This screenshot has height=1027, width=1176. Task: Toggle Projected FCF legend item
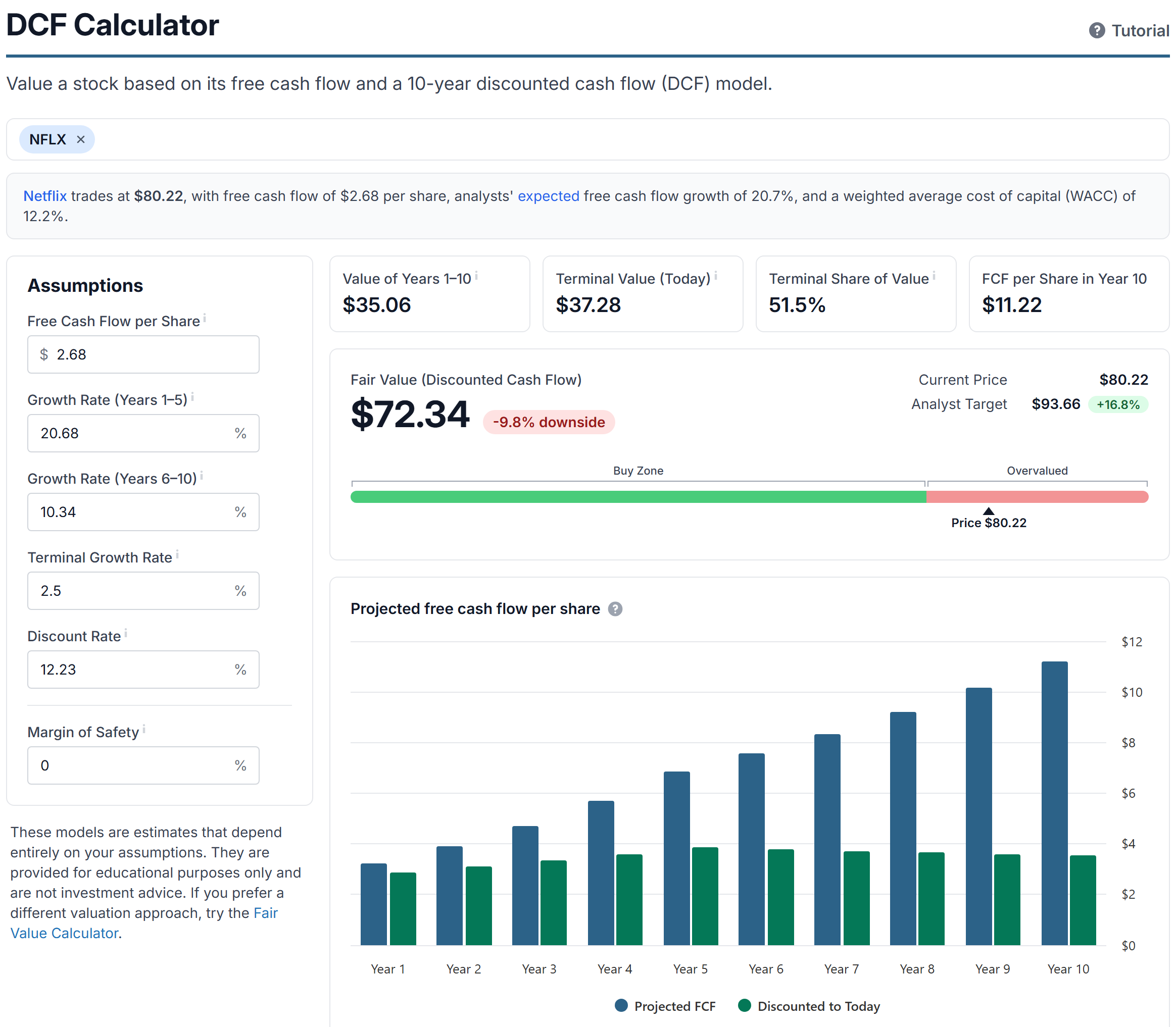[665, 1006]
